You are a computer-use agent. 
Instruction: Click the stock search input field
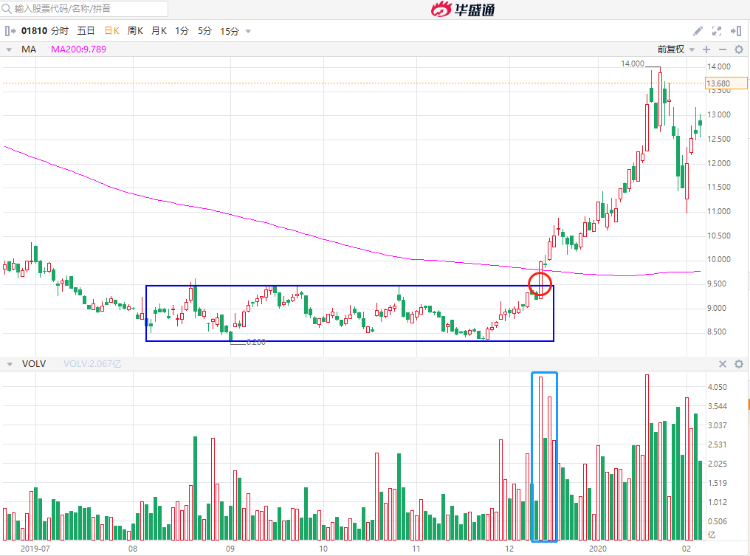[84, 9]
